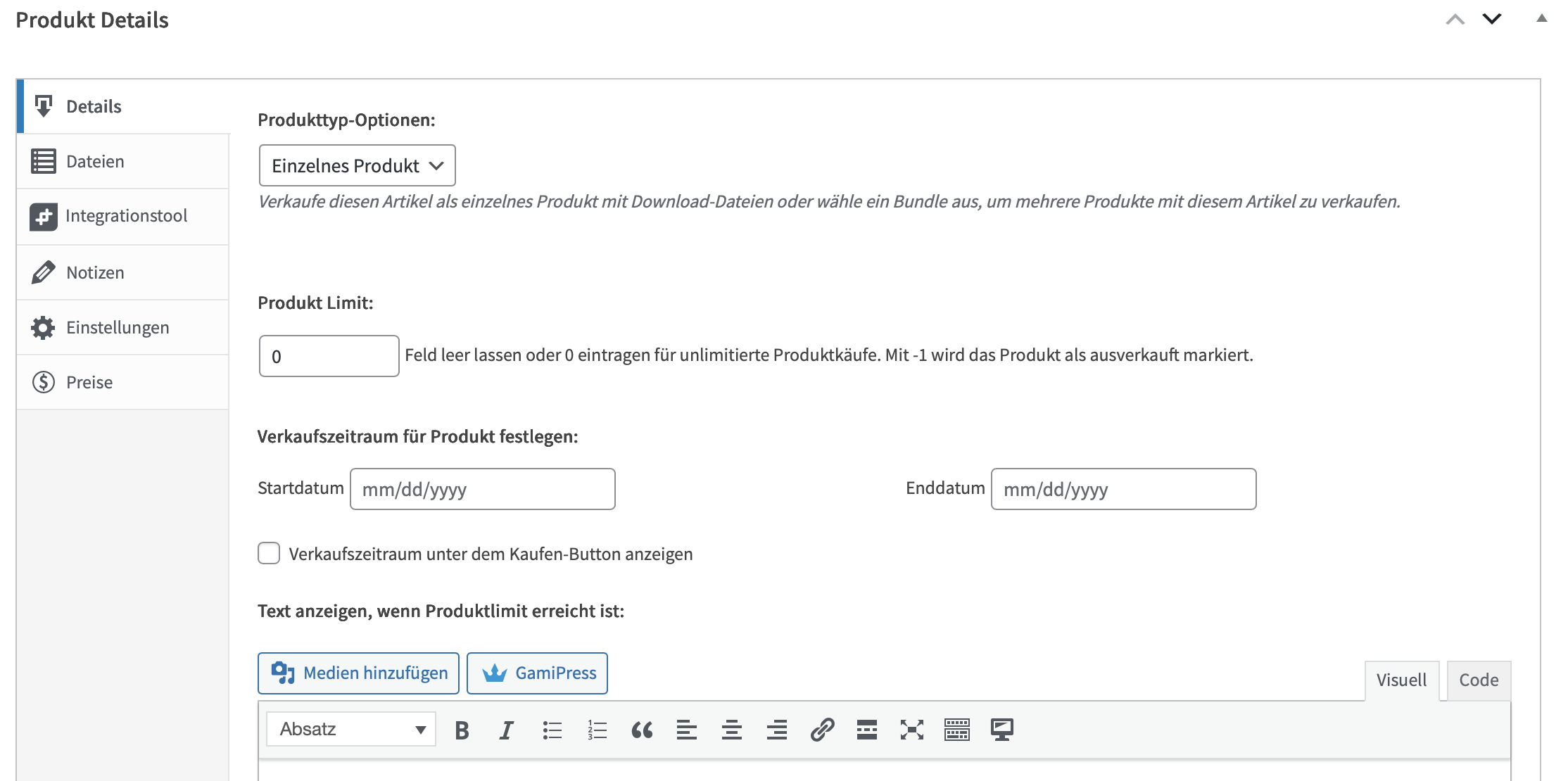This screenshot has width=1568, height=781.
Task: Insert a bulleted list
Action: point(552,730)
